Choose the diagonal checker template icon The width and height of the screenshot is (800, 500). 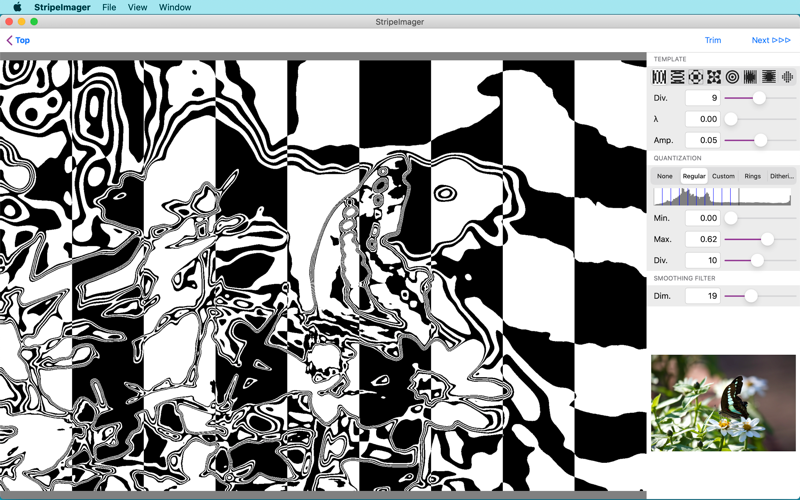[x=714, y=77]
